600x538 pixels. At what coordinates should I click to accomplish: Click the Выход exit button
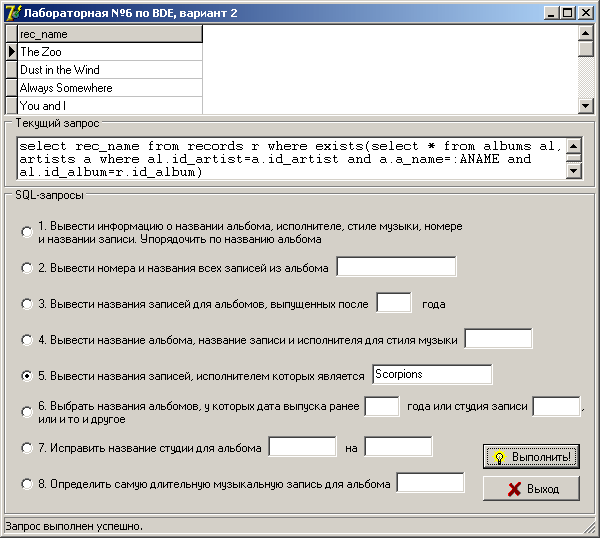pyautogui.click(x=531, y=488)
